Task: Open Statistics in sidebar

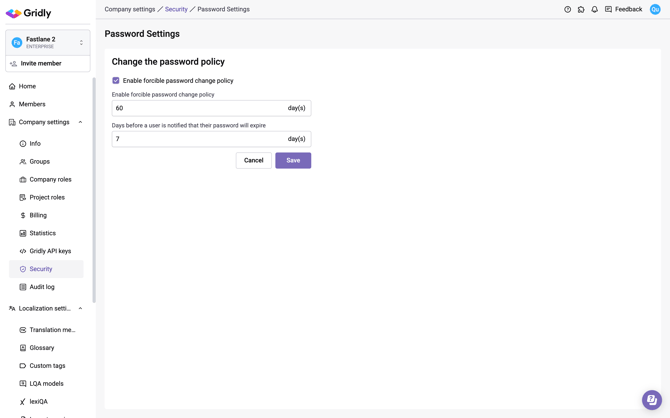Action: point(42,233)
